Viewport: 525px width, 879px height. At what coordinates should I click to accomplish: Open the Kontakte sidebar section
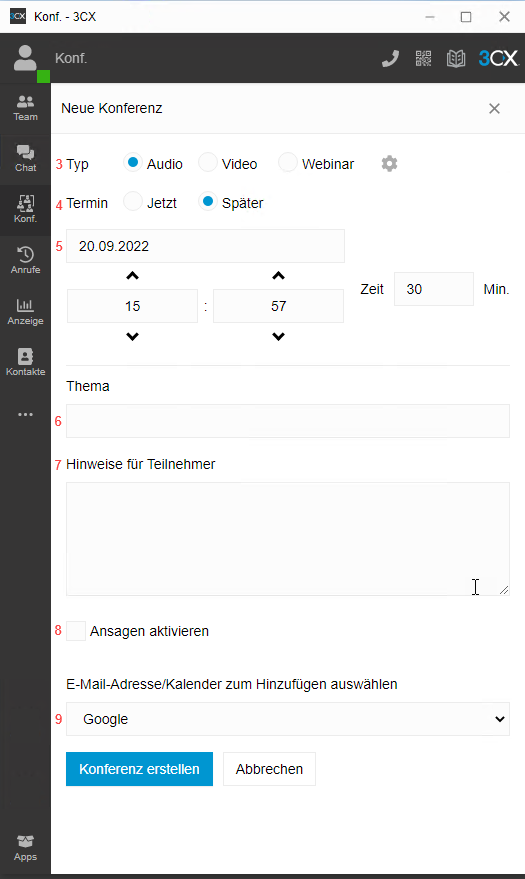point(25,363)
